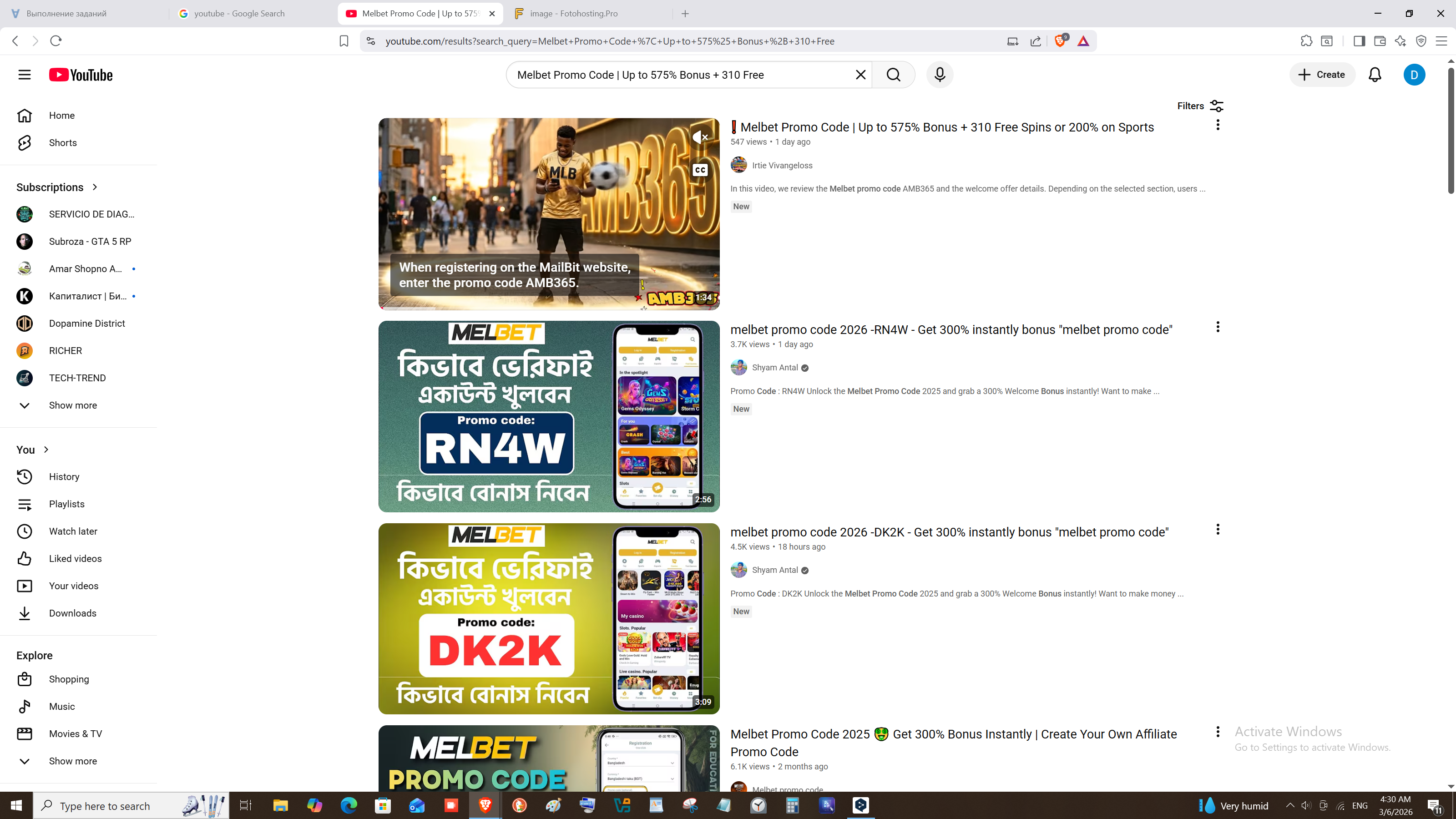Go to Shorts in the sidebar

62,142
